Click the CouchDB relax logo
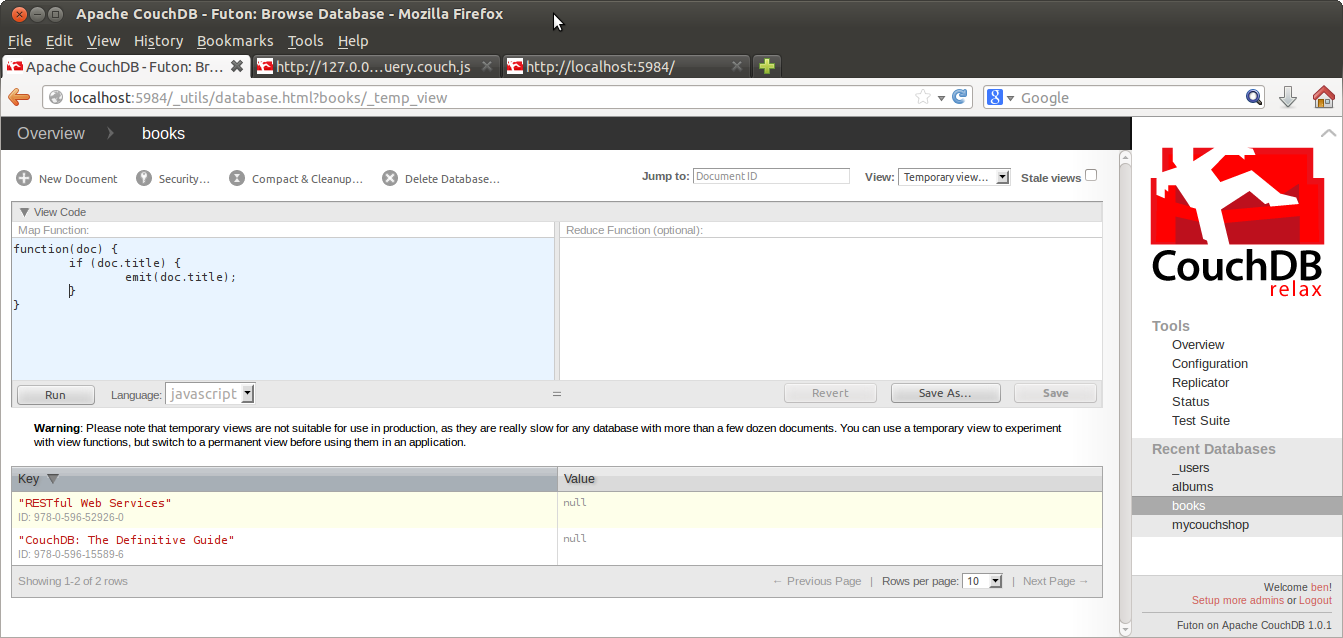Screen dimensions: 1343x638 (x=1237, y=222)
